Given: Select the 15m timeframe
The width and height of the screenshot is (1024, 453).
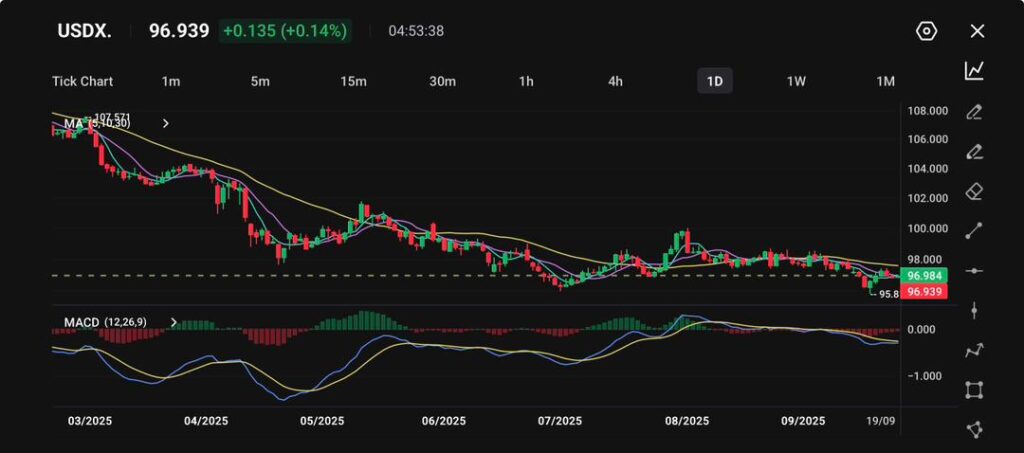Looking at the screenshot, I should click(352, 81).
